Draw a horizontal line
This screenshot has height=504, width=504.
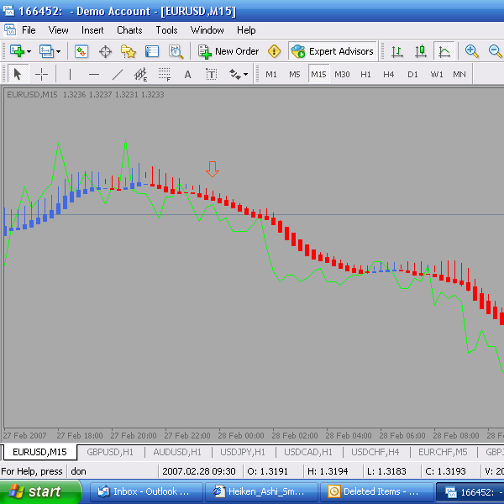click(94, 74)
